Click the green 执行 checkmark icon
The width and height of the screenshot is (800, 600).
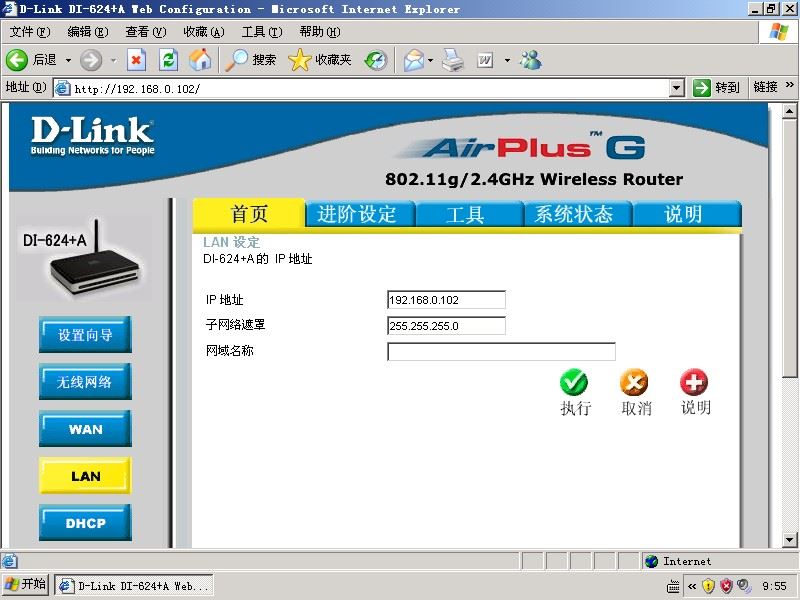574,382
